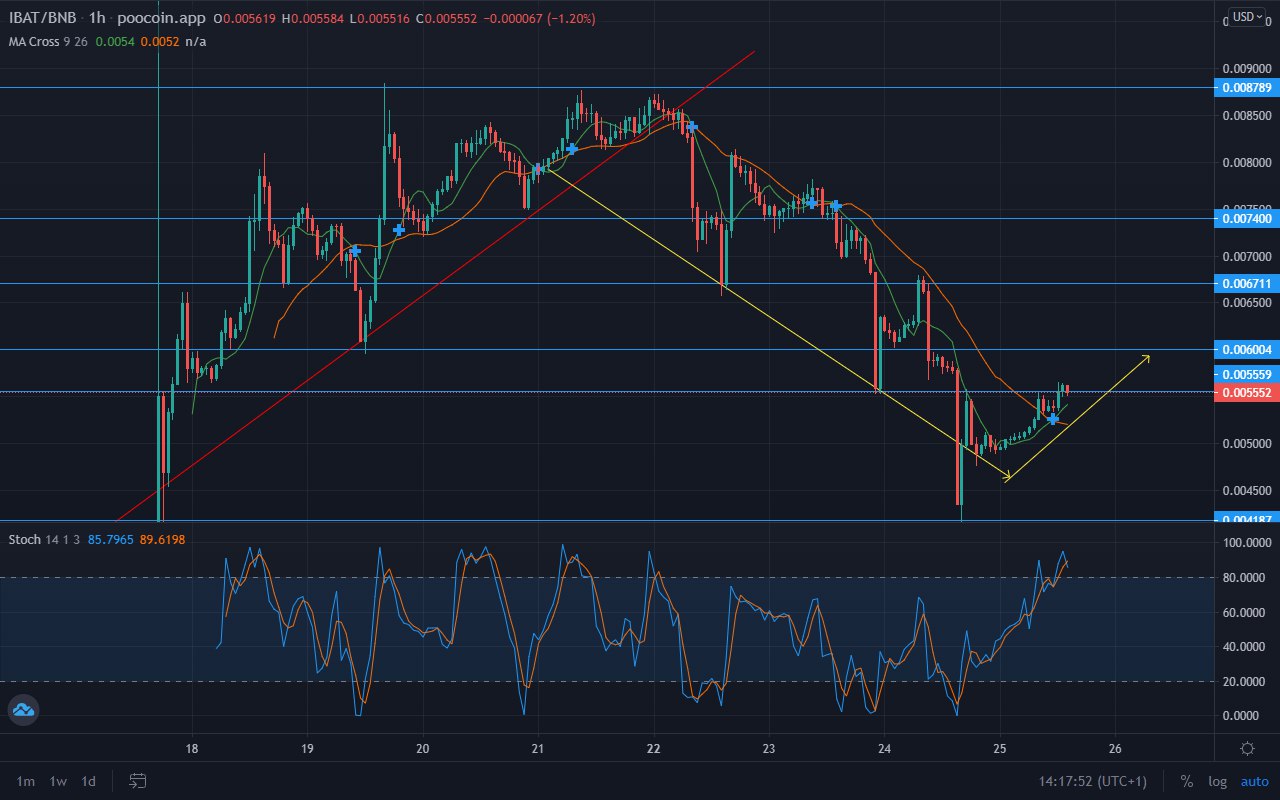This screenshot has width=1280, height=800.
Task: Click the IBAT/BNB symbol title
Action: 43,17
